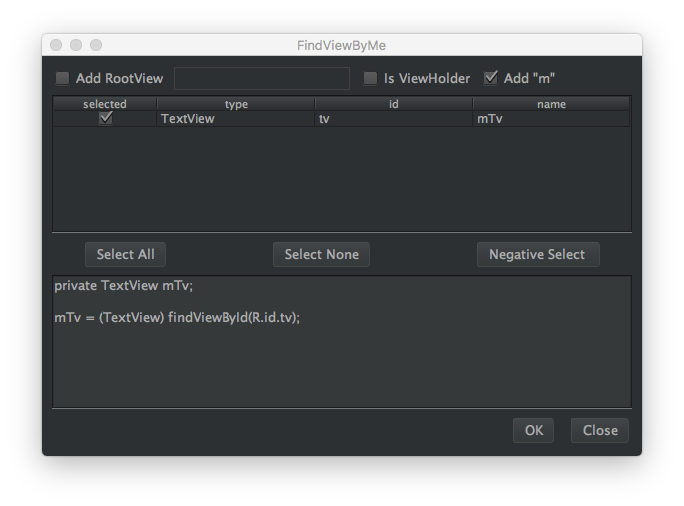Click the "type" column header
The height and width of the screenshot is (506, 684).
236,104
